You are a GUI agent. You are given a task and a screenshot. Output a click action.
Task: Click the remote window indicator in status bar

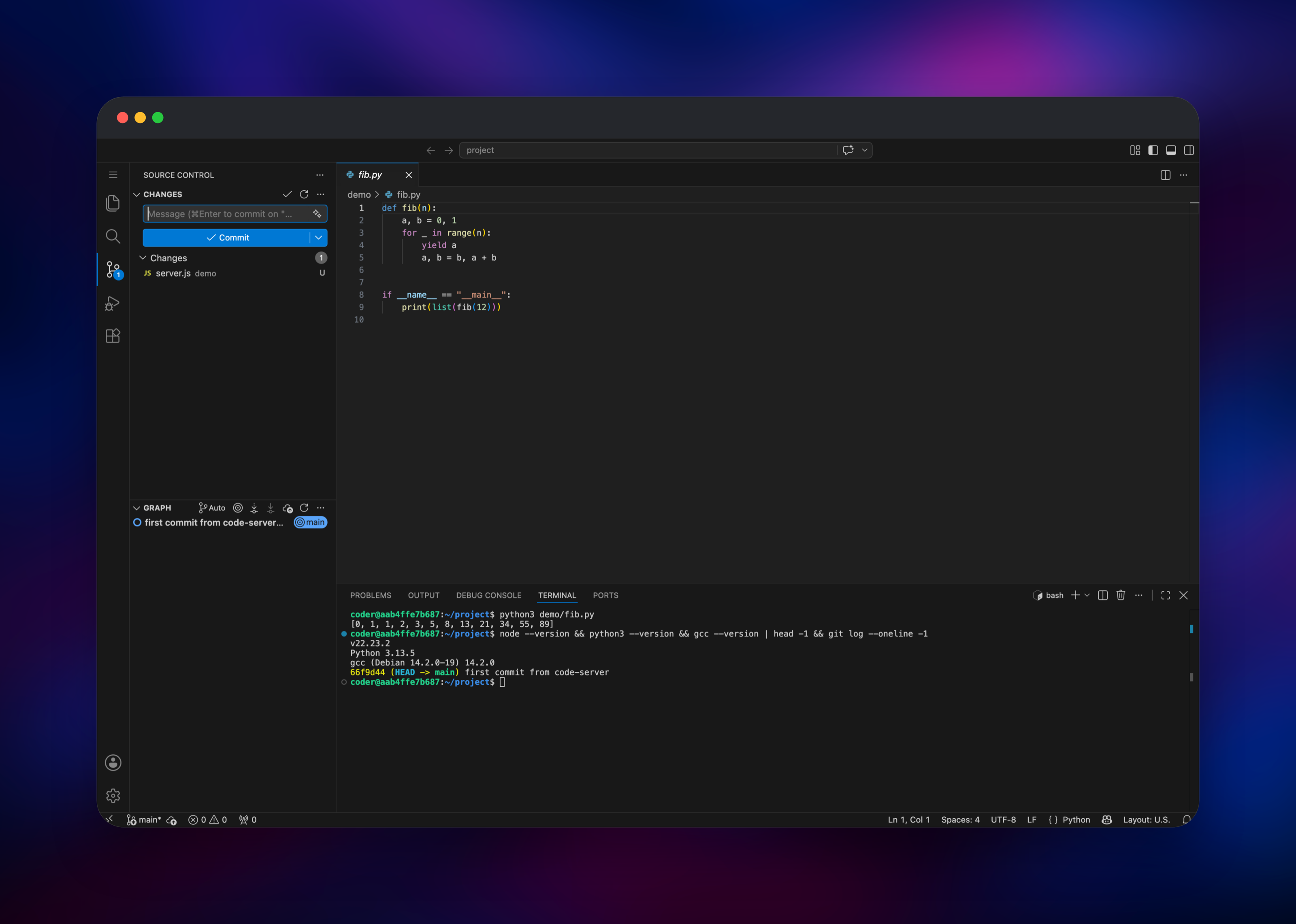(110, 819)
